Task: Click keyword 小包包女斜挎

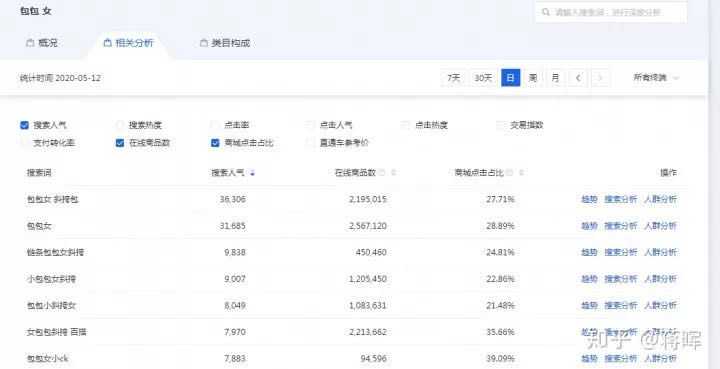Action: tap(51, 279)
